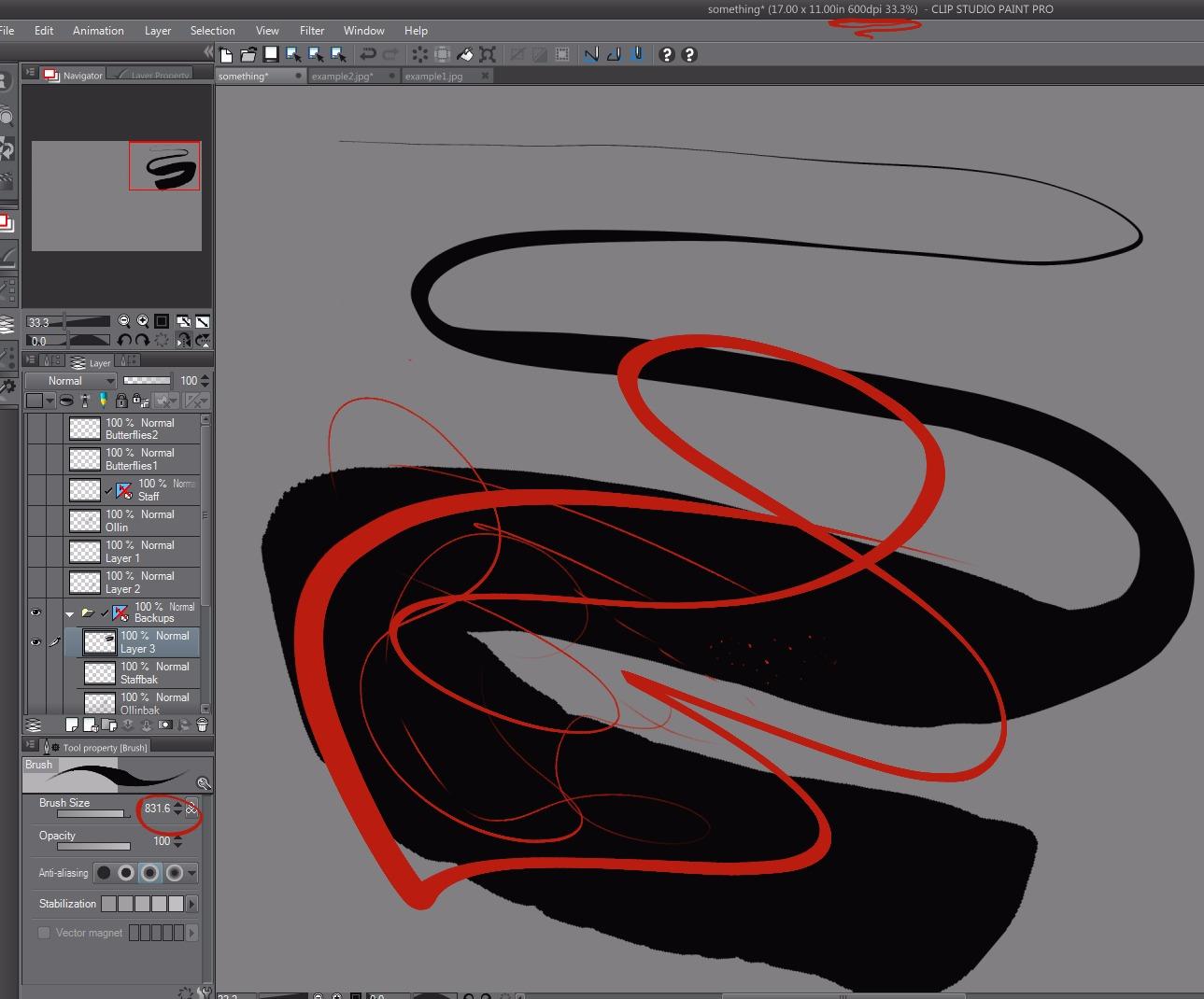The width and height of the screenshot is (1204, 999).
Task: Open the Filter menu
Action: 312,31
